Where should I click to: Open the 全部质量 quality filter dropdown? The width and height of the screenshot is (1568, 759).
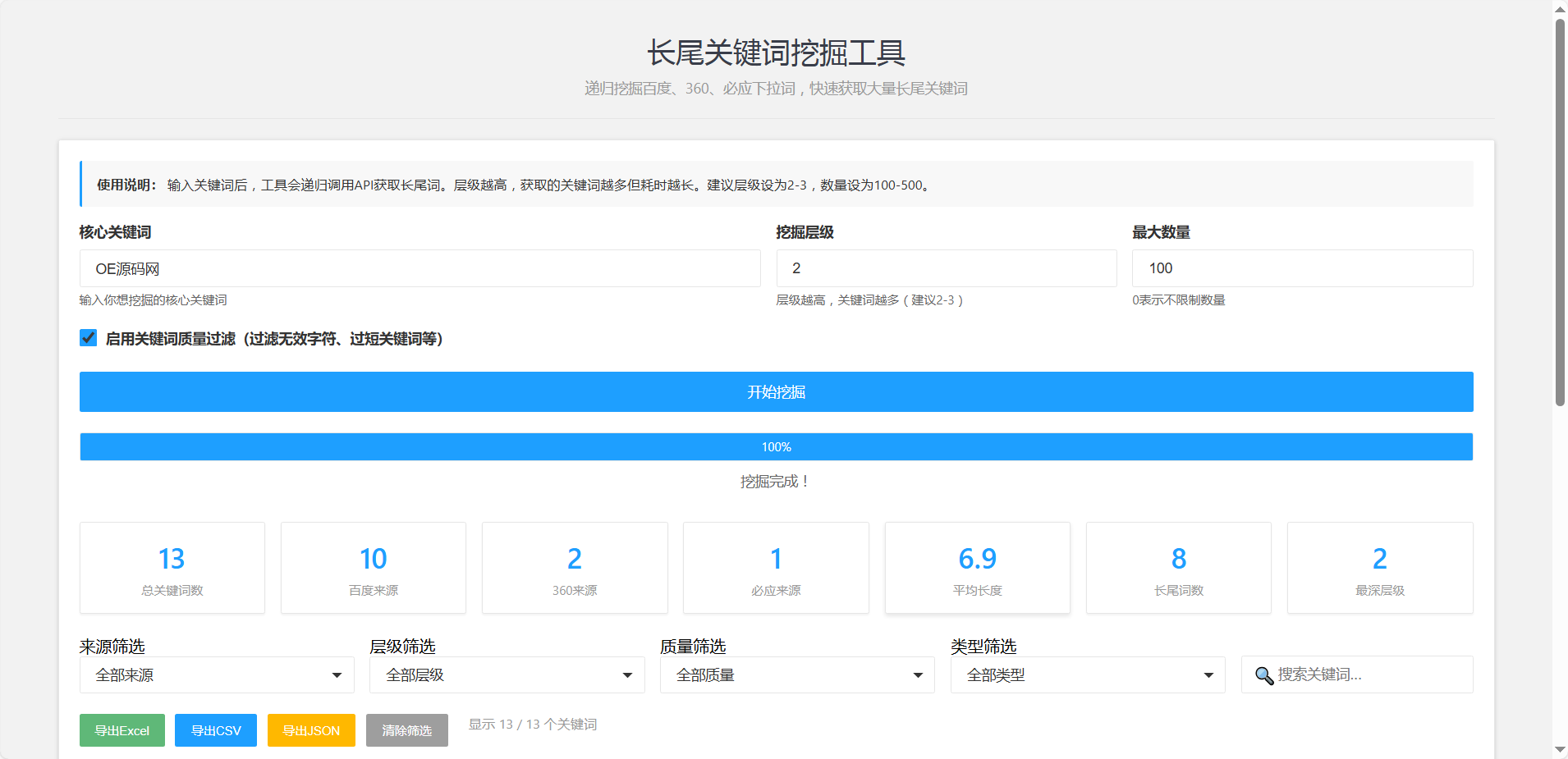click(x=796, y=675)
